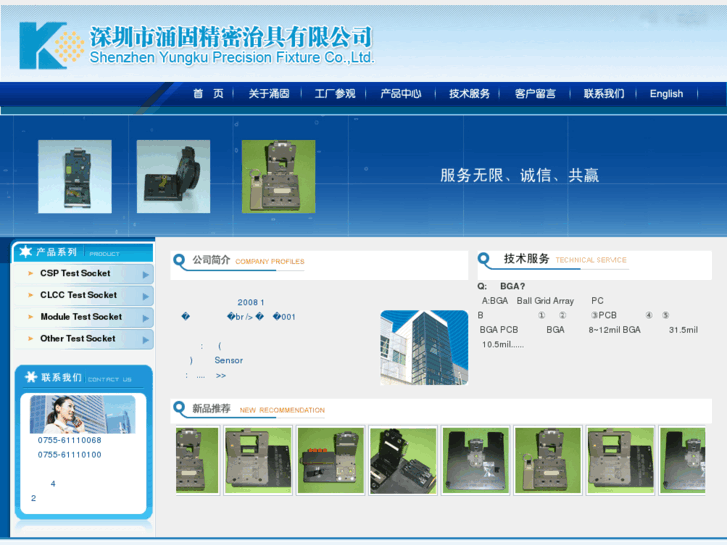
Task: Switch to the English version
Action: click(x=666, y=94)
